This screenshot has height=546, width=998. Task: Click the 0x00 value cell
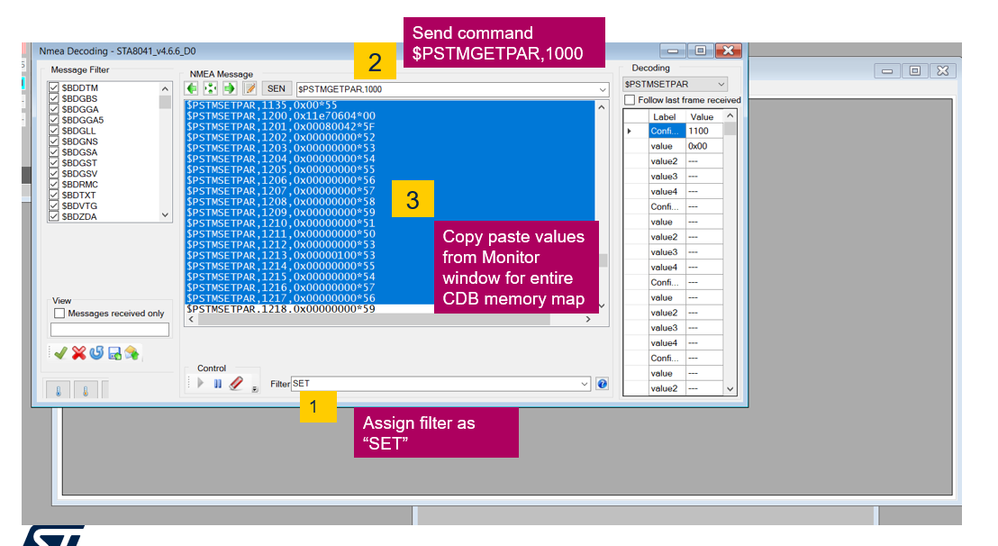[704, 146]
